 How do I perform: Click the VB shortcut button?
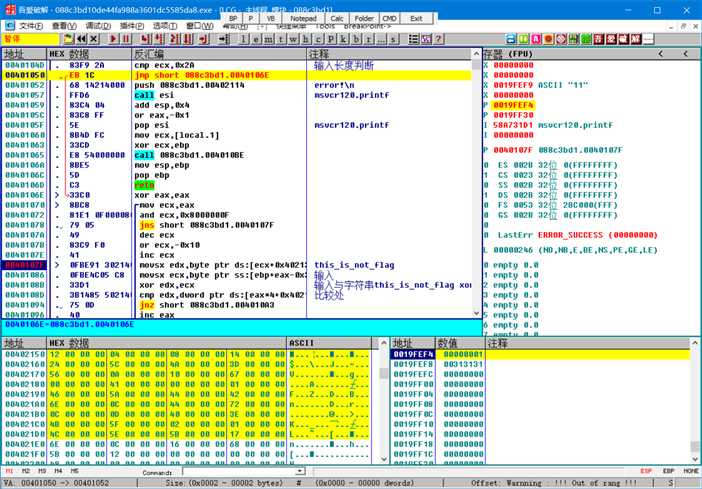[x=271, y=18]
